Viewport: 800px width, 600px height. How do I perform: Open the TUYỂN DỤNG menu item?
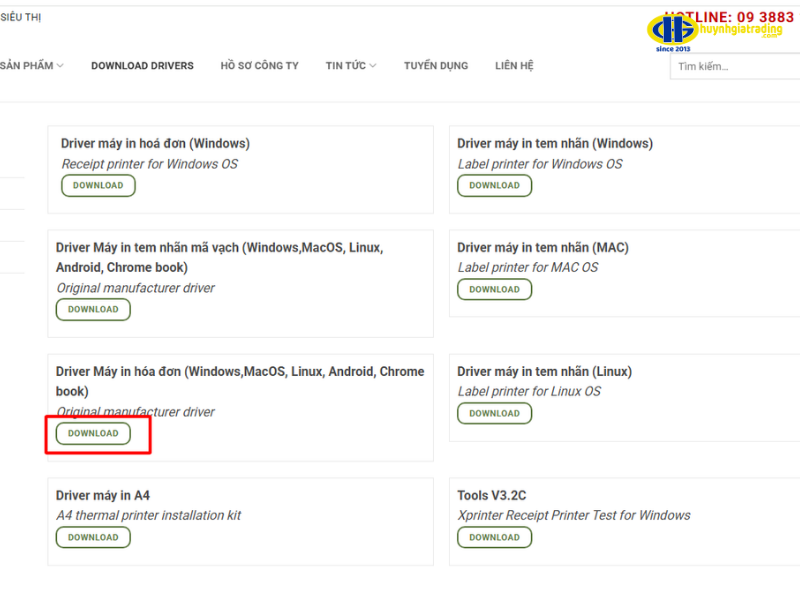point(435,66)
